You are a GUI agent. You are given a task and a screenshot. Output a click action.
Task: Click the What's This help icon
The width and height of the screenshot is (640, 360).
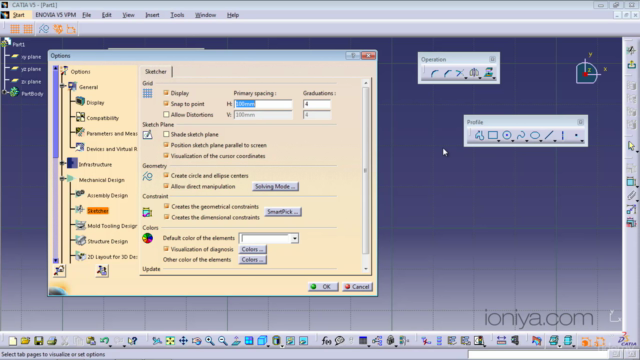coord(132,341)
